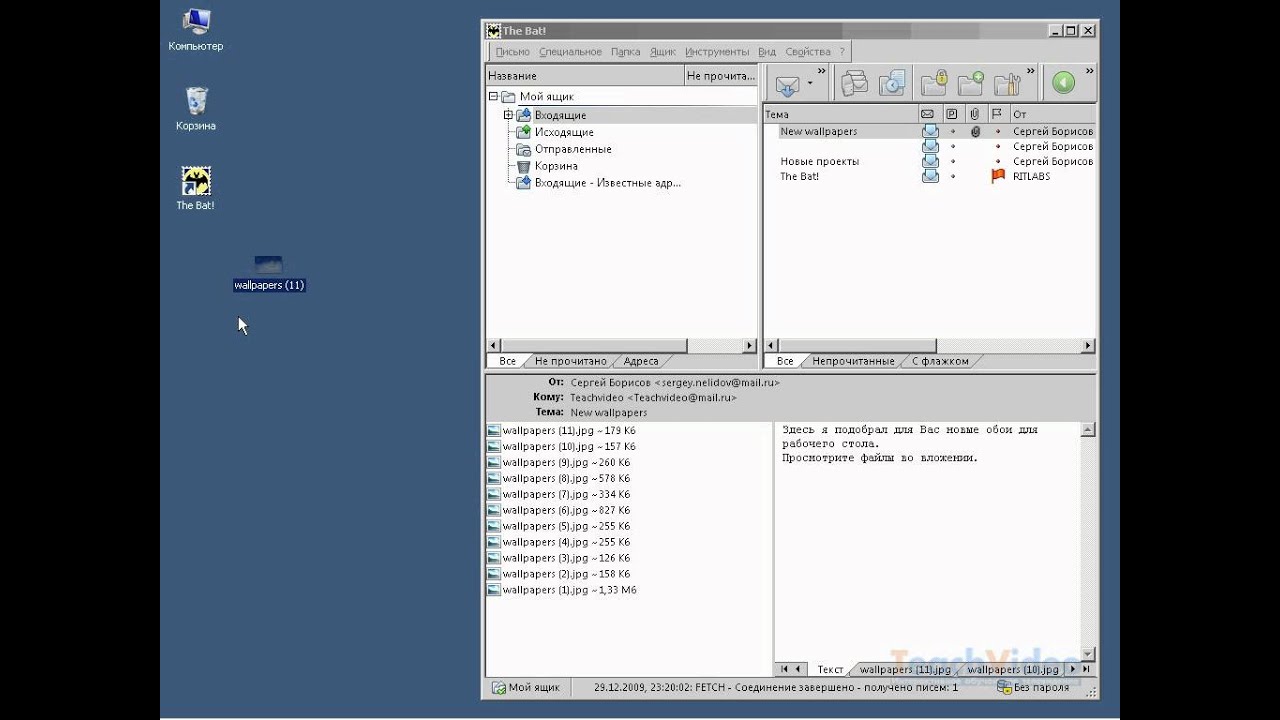Click paperclip icon on New wallpapers message
This screenshot has height=720, width=1280.
coord(975,131)
